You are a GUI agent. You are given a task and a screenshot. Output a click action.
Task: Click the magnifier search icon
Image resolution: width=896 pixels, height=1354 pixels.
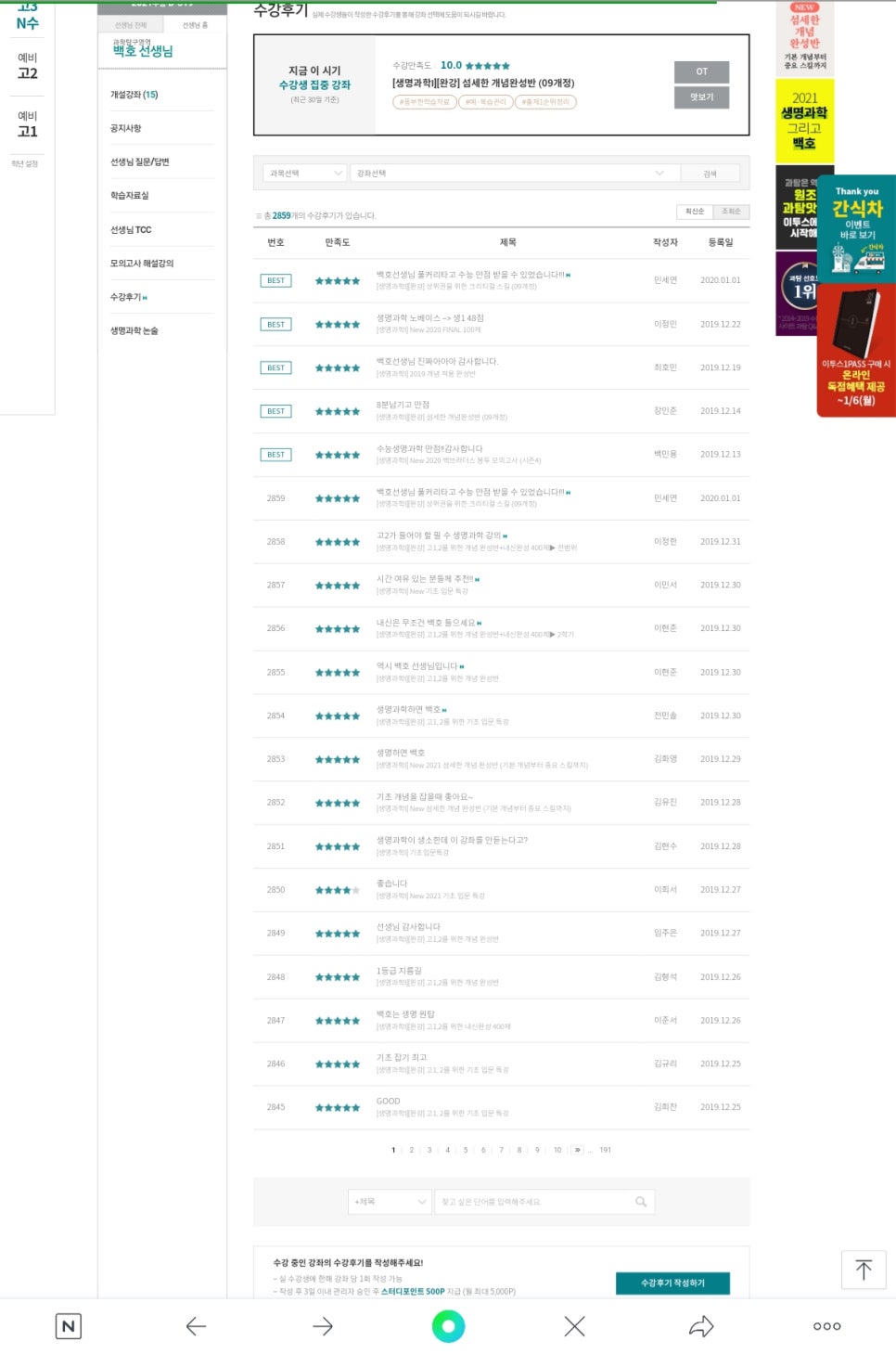click(x=641, y=1202)
